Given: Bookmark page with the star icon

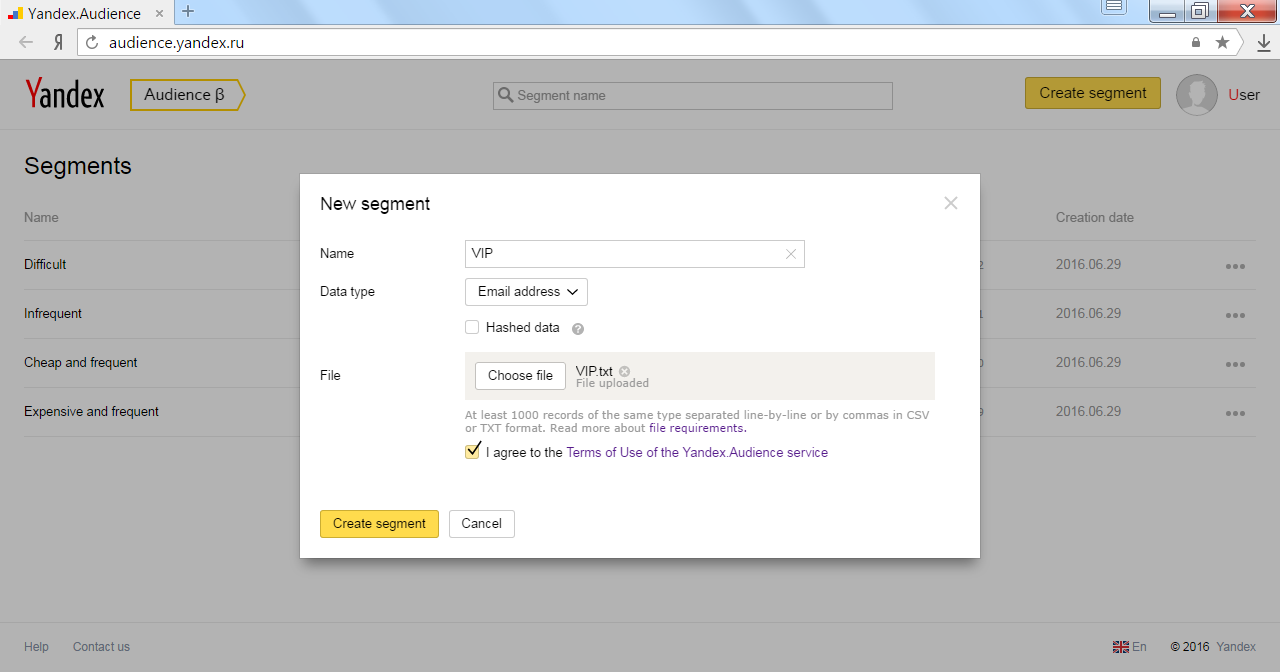Looking at the screenshot, I should (1222, 43).
